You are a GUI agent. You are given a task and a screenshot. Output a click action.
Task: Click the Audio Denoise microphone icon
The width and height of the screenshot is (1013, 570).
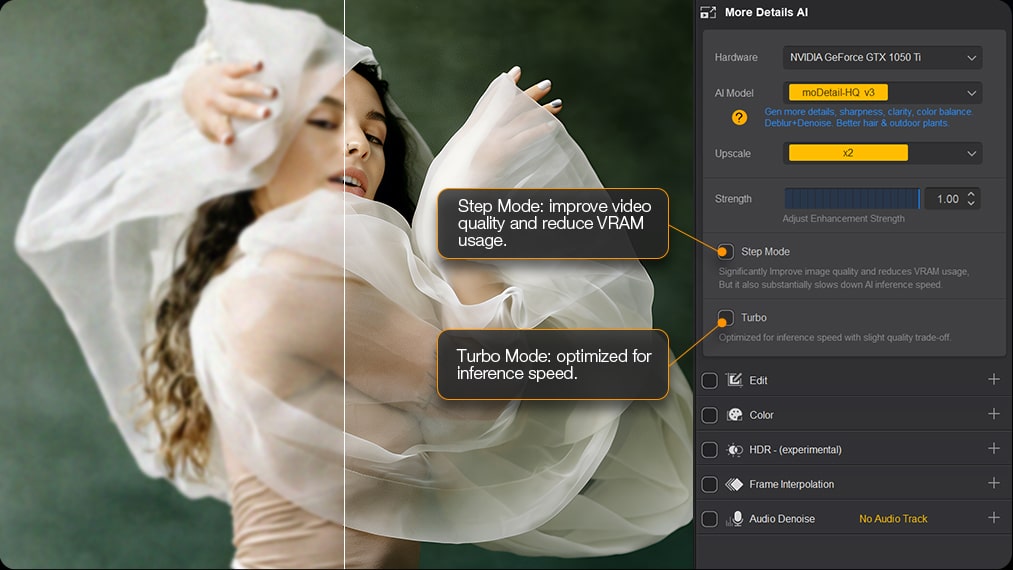click(737, 519)
